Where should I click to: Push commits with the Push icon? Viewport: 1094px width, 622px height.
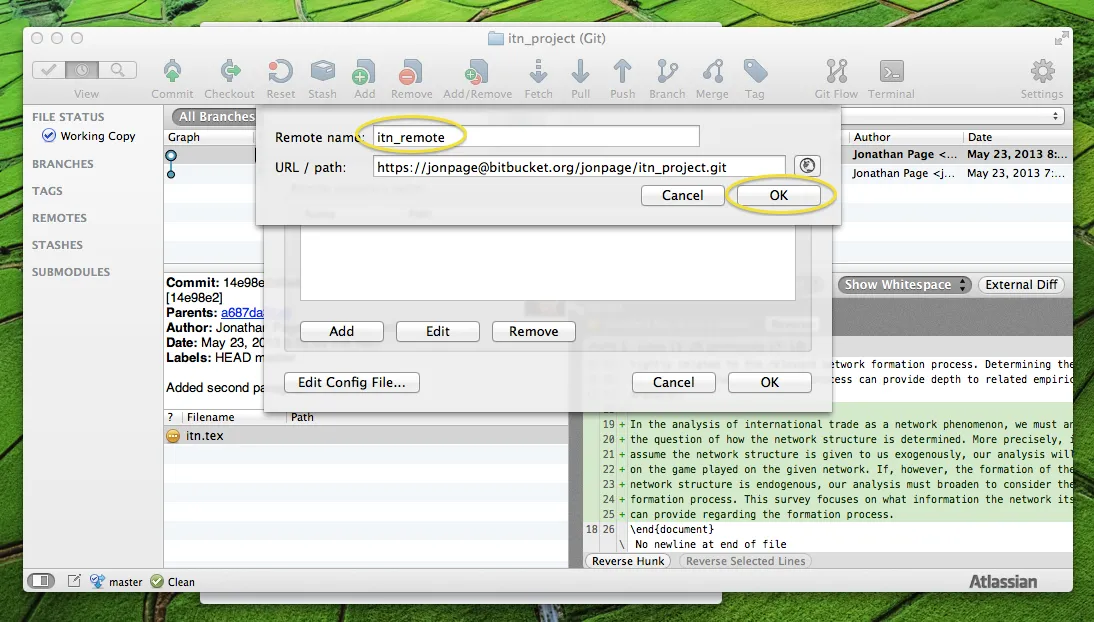point(622,72)
